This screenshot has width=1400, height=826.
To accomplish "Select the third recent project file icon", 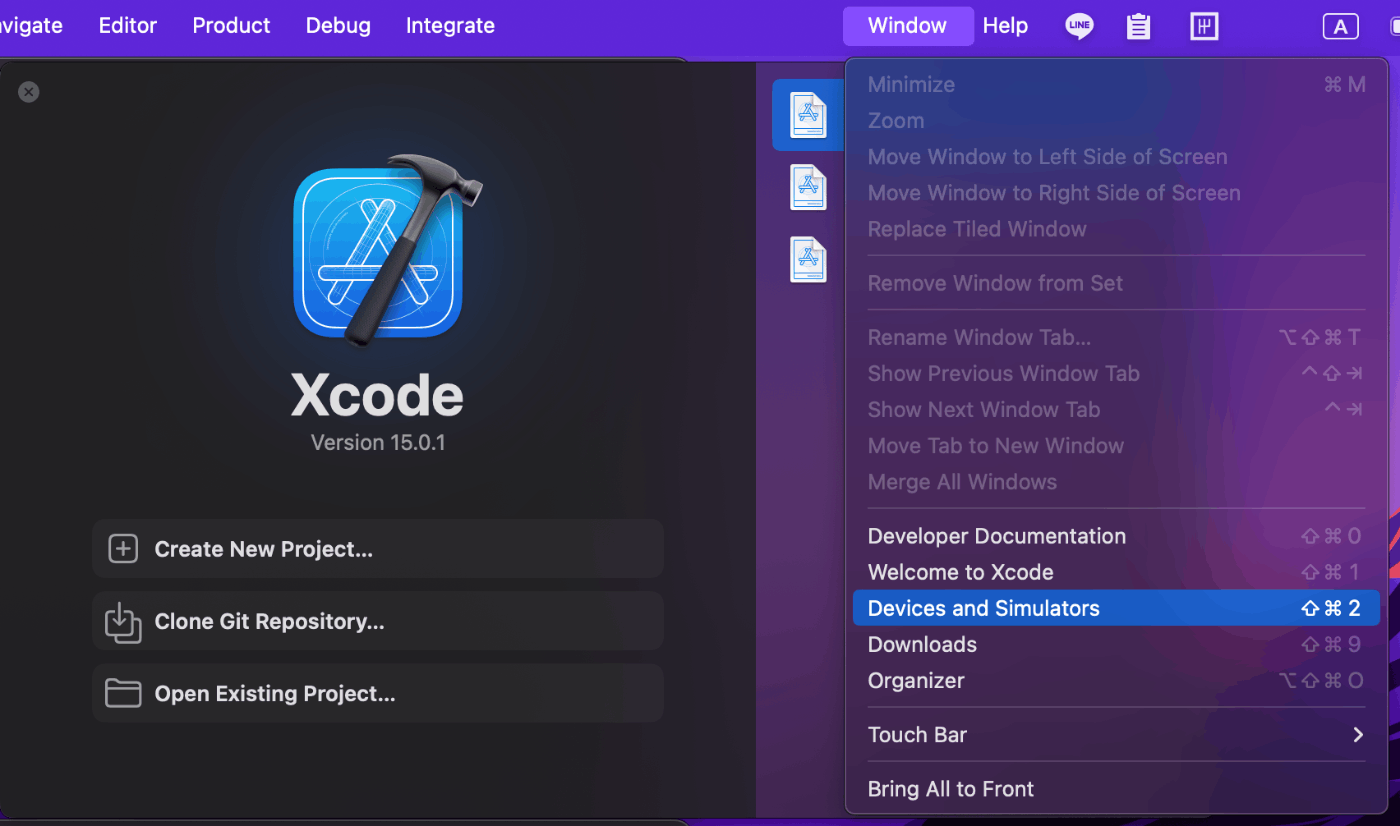I will coord(808,259).
